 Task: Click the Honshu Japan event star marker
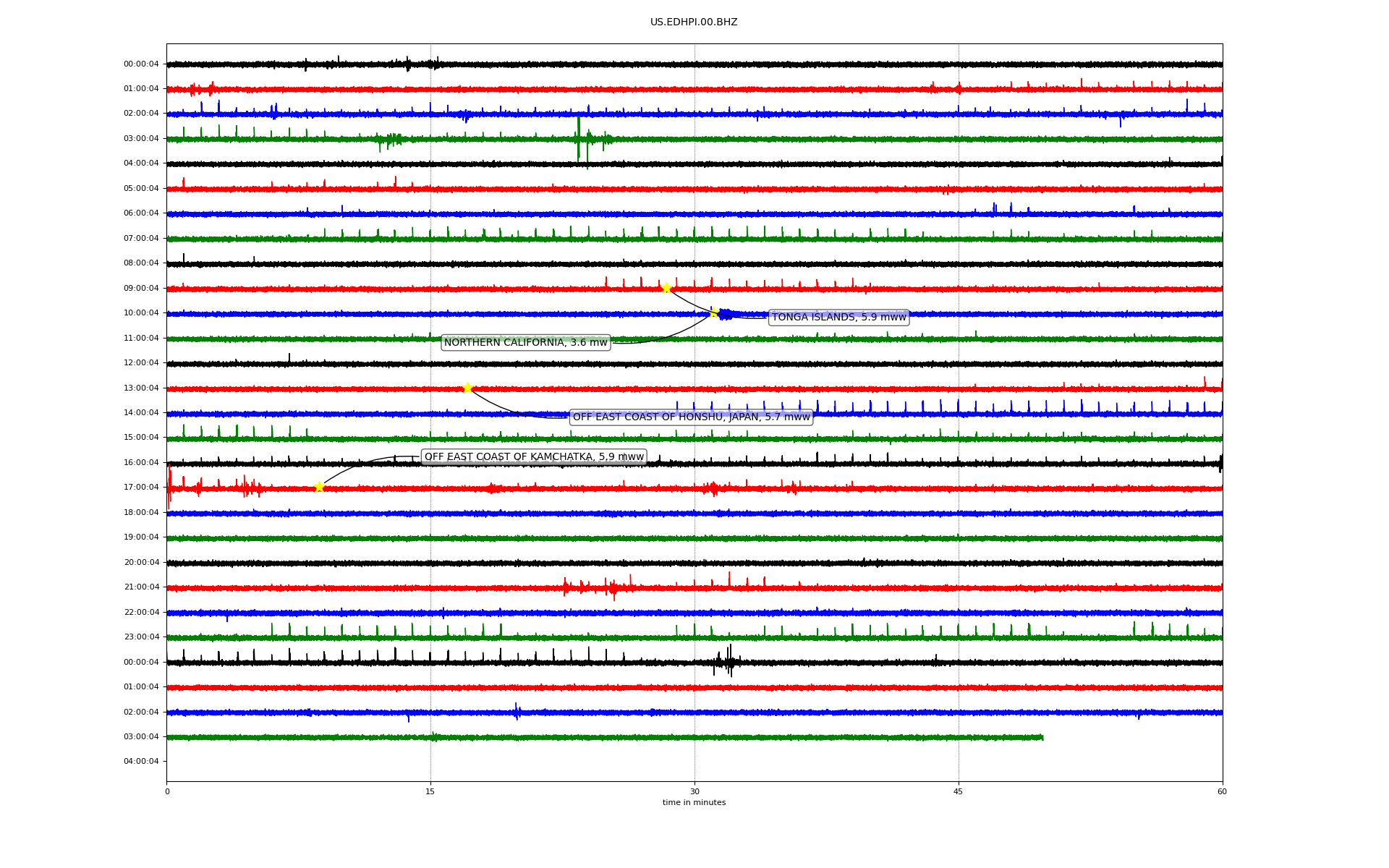tap(467, 388)
